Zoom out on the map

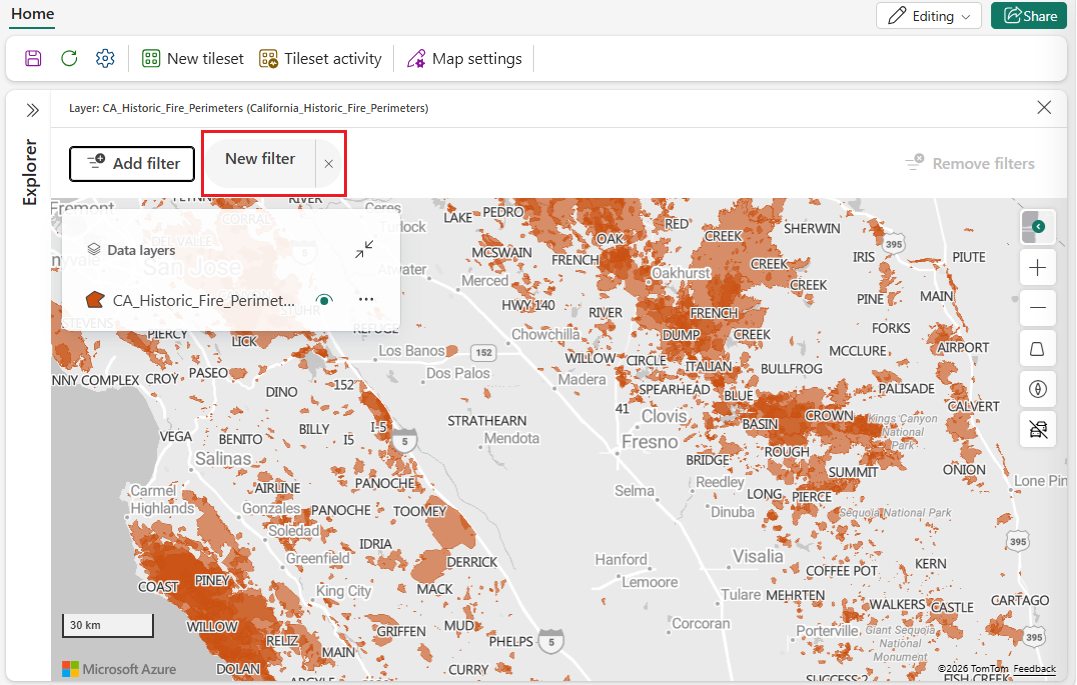point(1037,308)
